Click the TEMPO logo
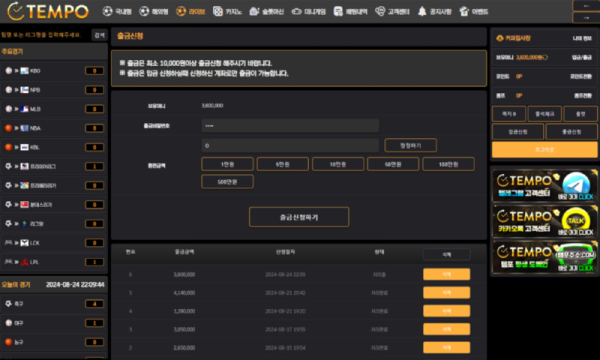Viewport: 600px width, 360px height. pos(48,11)
